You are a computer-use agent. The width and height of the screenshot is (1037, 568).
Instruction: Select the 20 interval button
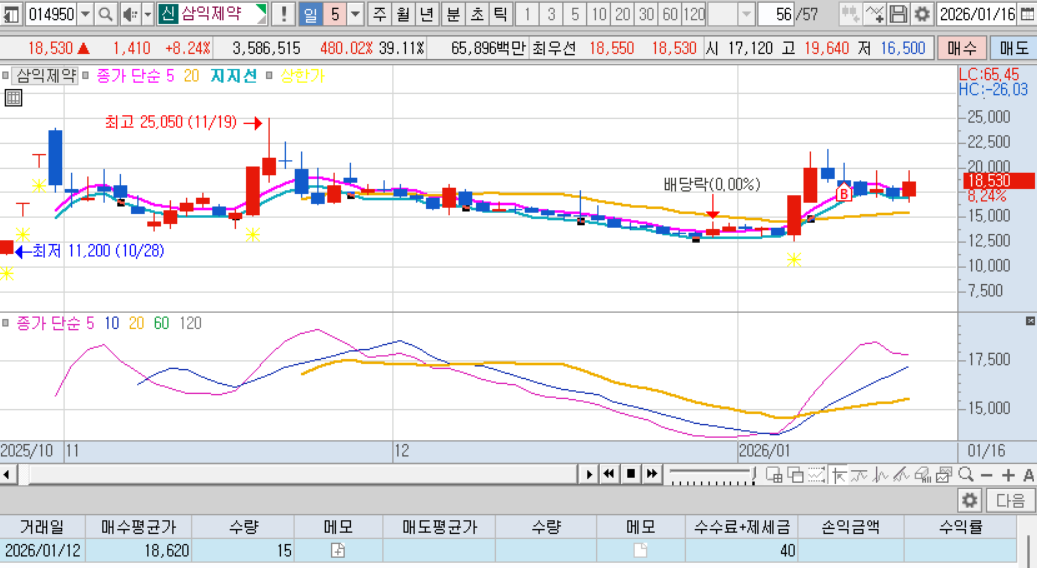tap(622, 14)
